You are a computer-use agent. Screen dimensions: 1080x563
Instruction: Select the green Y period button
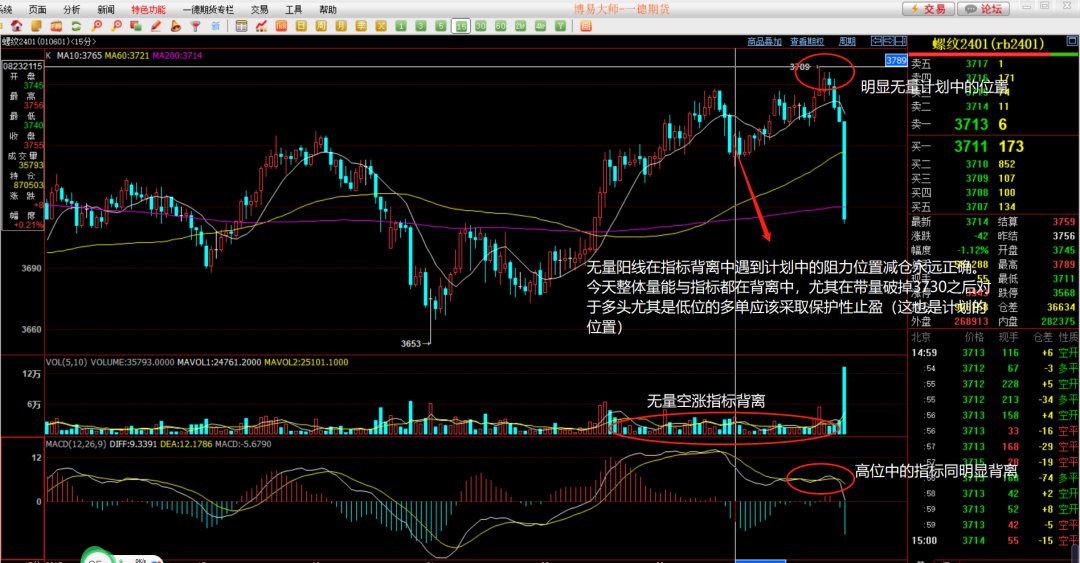561,26
